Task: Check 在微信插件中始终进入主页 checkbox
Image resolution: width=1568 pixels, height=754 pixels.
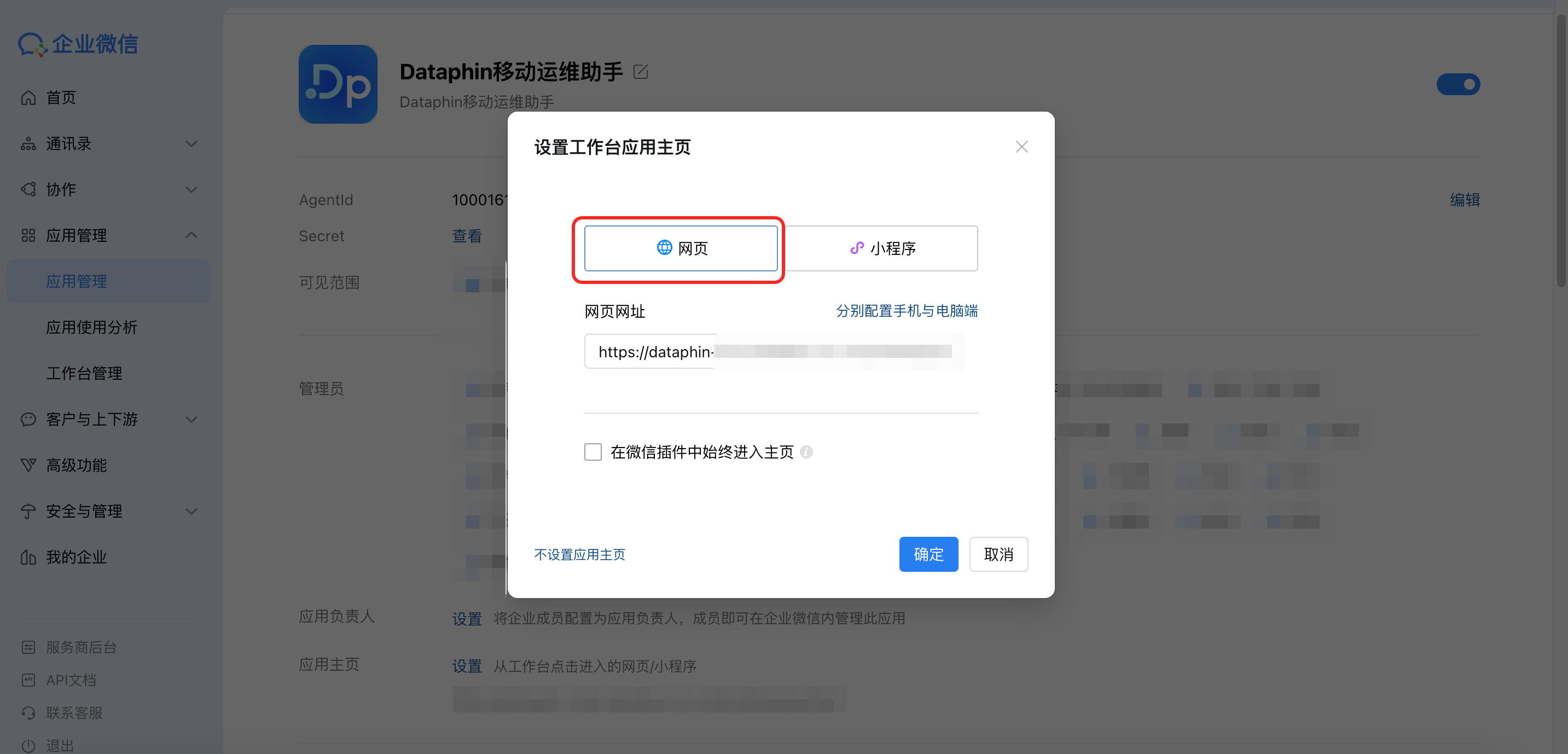Action: coord(593,452)
